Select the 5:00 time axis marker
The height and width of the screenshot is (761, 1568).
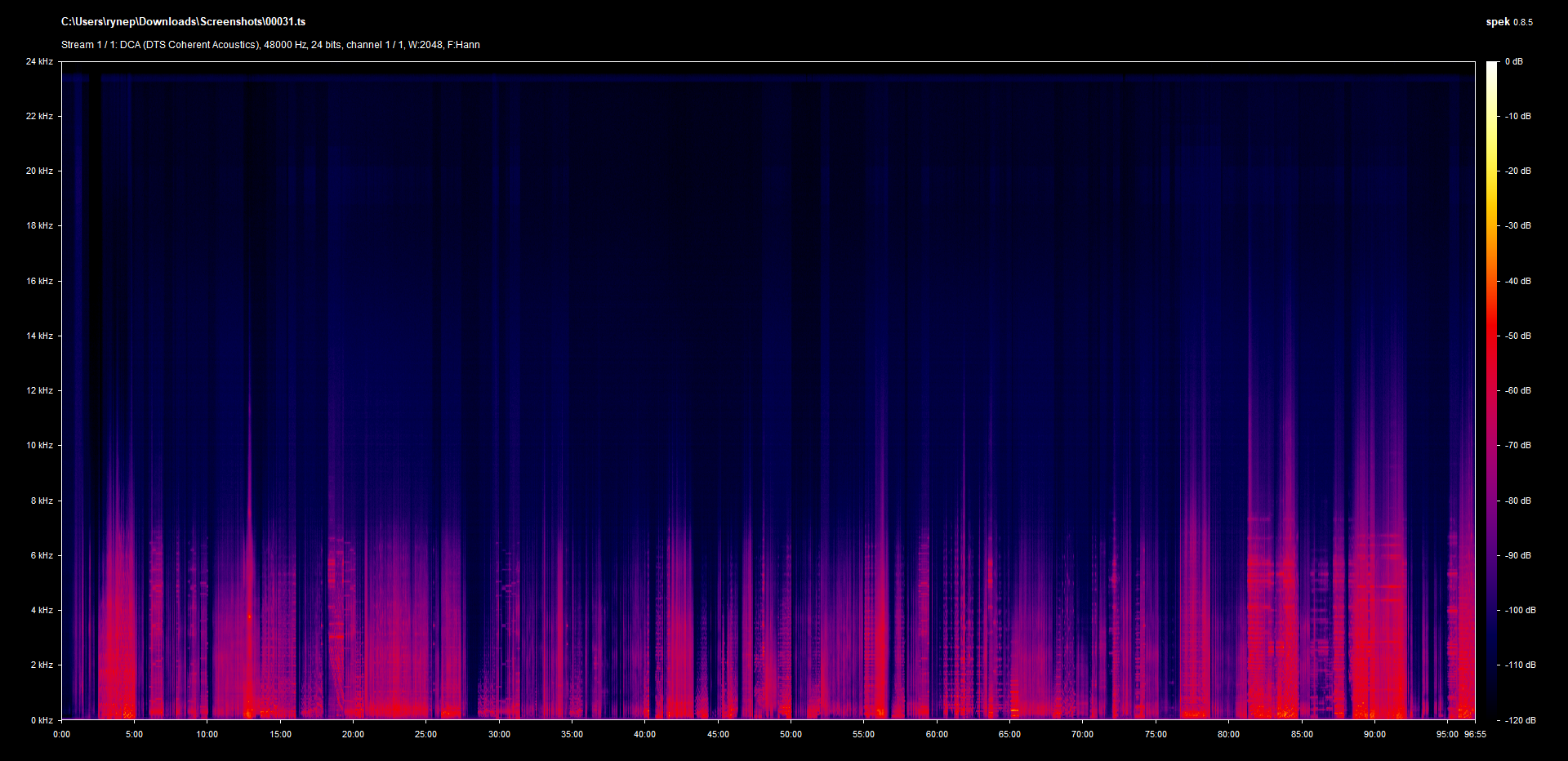coord(135,735)
